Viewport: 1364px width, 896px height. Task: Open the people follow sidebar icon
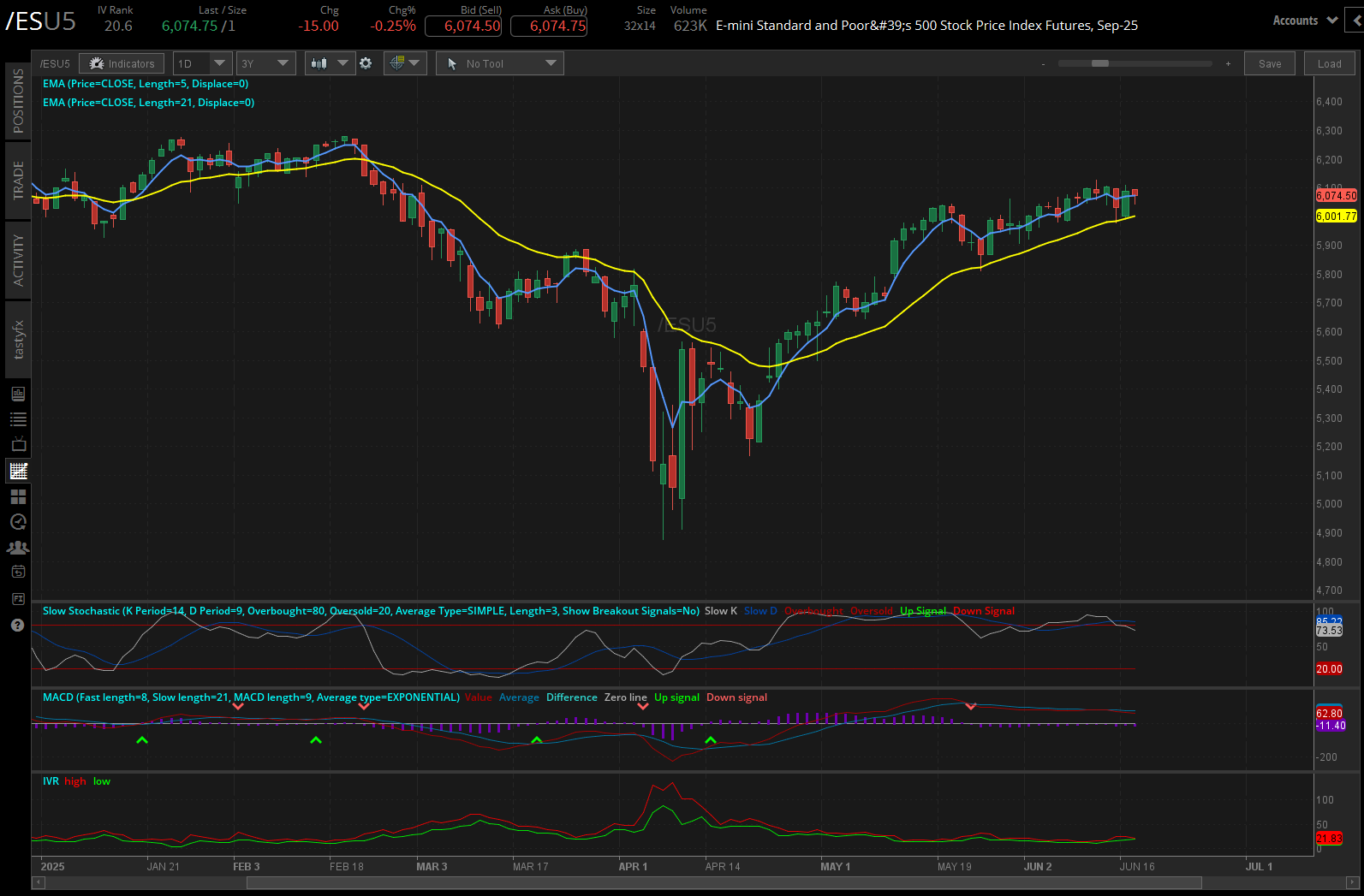(x=18, y=548)
